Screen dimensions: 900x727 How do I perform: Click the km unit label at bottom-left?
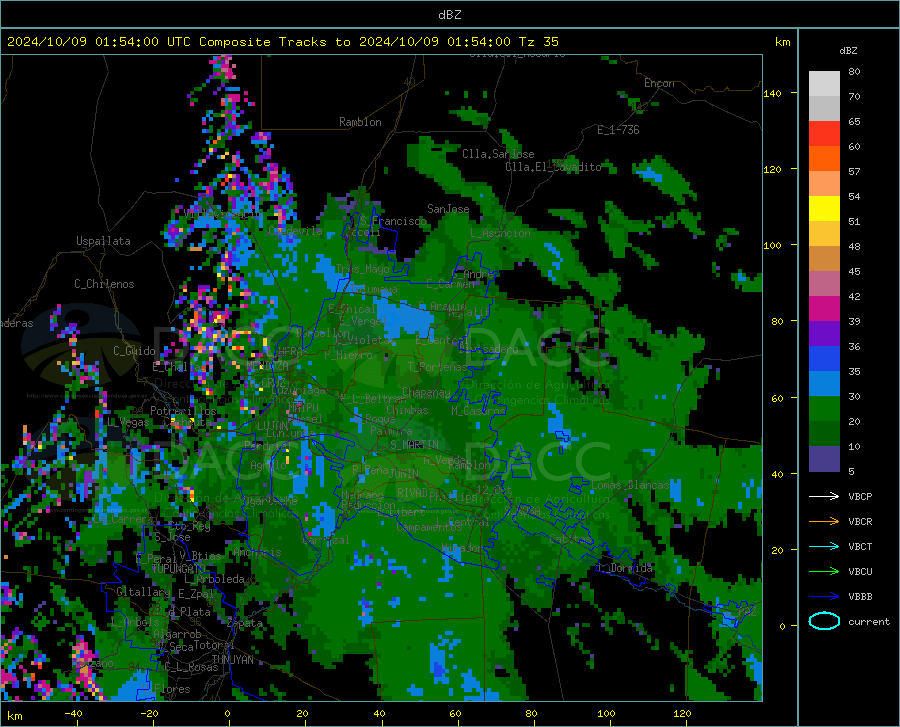point(14,716)
